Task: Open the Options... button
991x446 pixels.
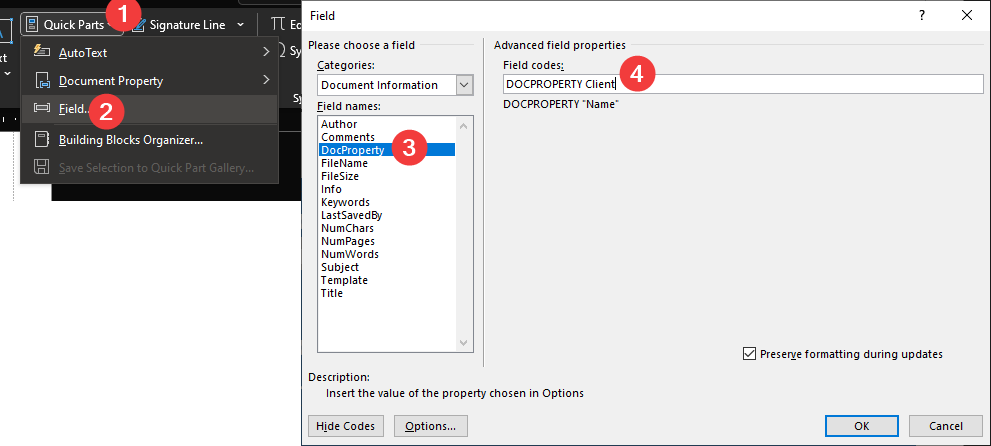Action: coord(430,426)
